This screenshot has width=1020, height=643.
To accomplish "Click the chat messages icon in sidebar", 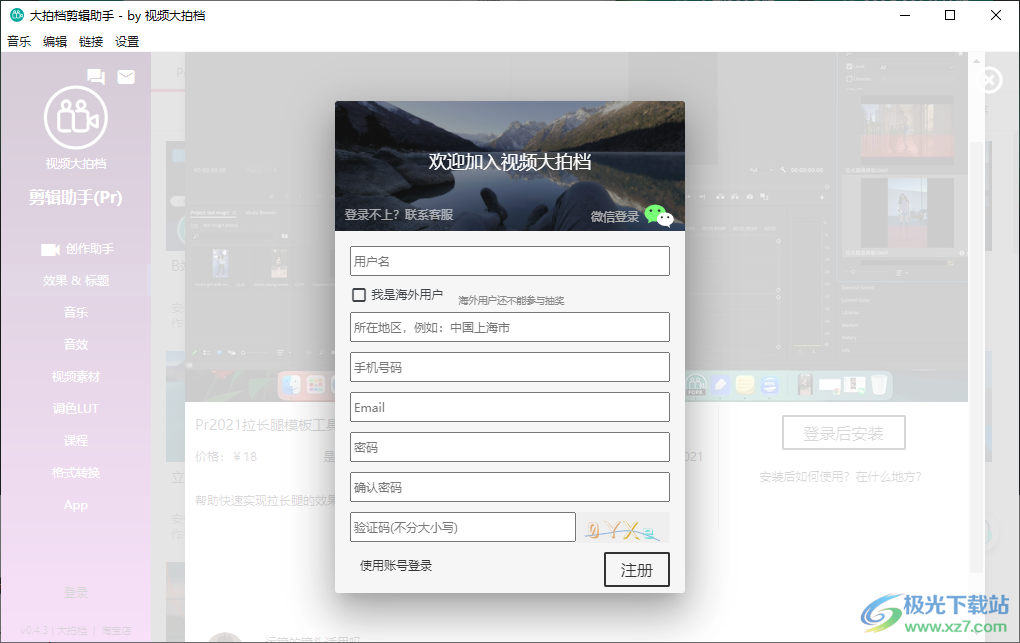I will (x=96, y=77).
